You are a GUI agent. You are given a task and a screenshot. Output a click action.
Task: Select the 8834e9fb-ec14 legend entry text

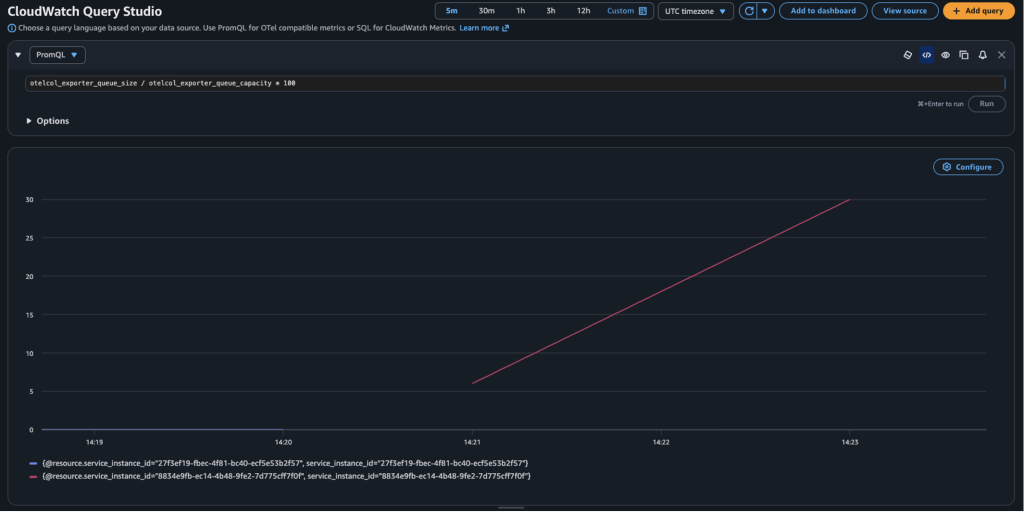tap(286, 477)
